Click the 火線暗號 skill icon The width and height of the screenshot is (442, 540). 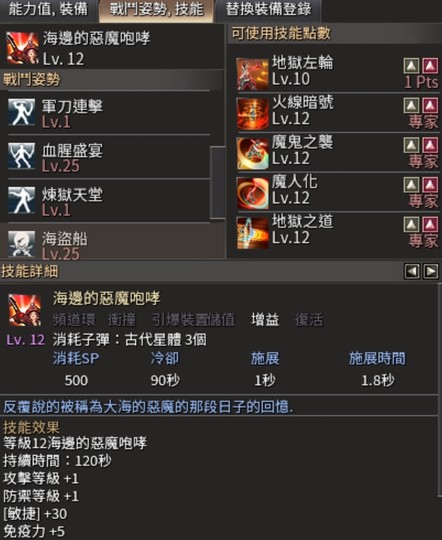pyautogui.click(x=253, y=114)
